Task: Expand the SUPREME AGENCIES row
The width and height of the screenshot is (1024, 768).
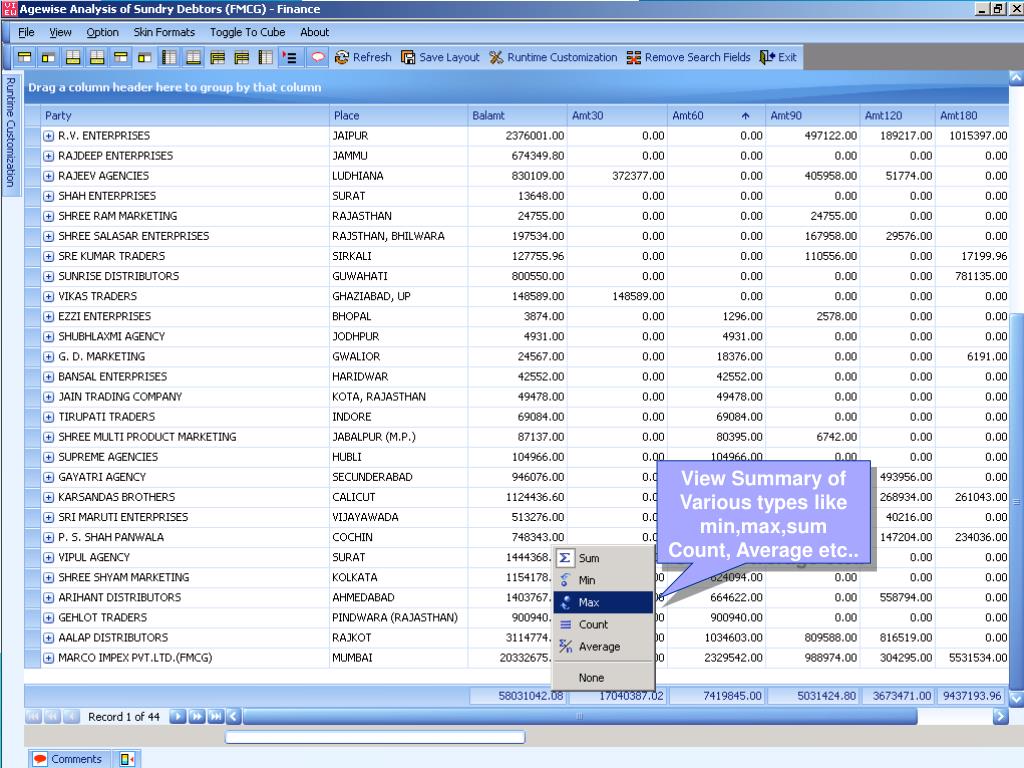Action: pos(48,457)
